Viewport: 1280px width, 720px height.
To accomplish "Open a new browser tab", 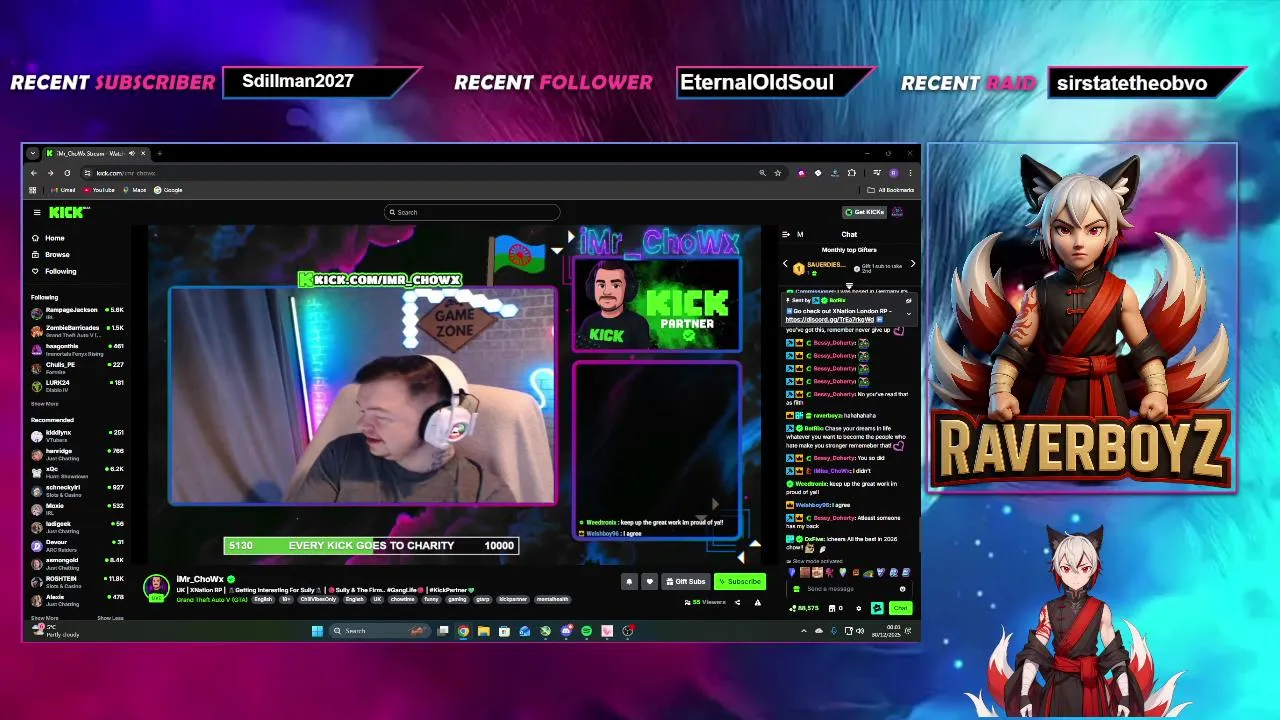I will 159,153.
